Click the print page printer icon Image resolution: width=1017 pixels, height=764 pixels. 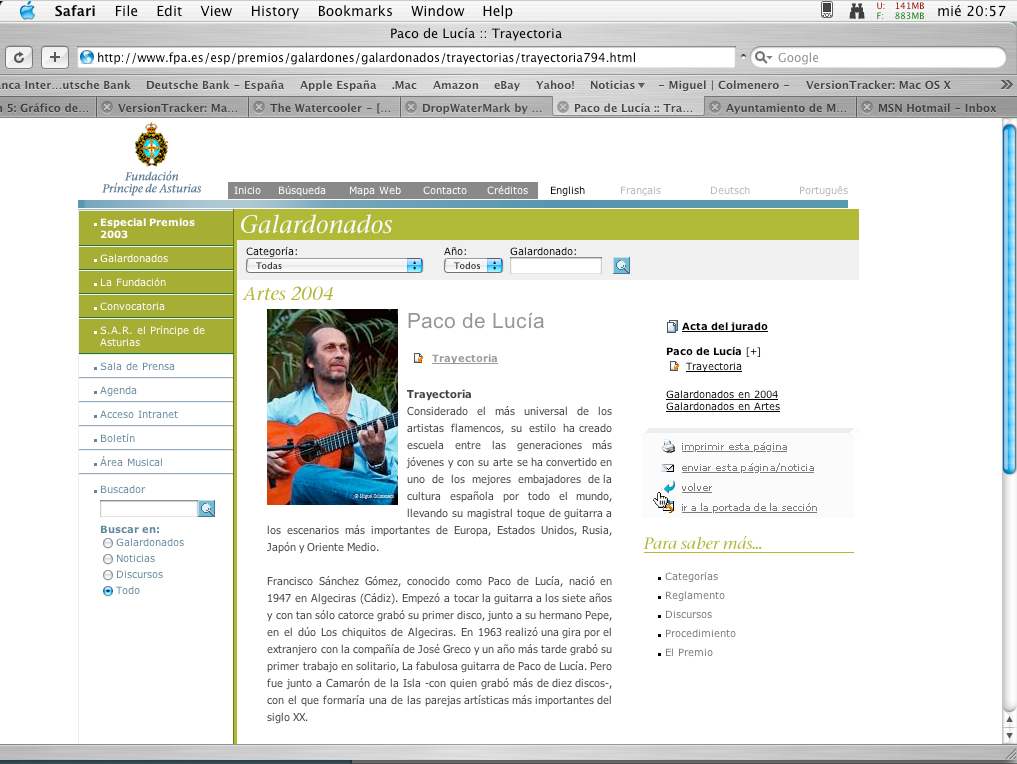pyautogui.click(x=668, y=447)
